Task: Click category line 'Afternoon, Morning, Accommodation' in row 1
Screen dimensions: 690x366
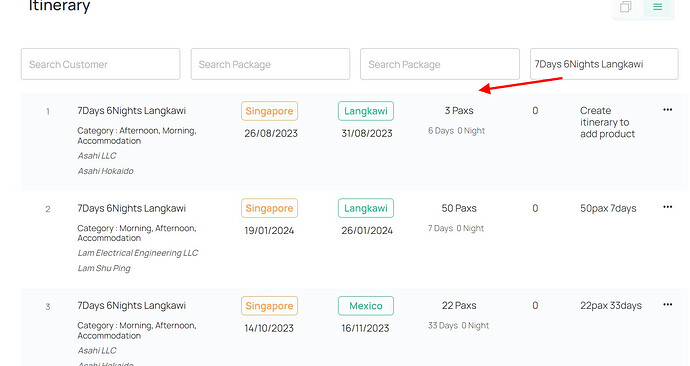Action: coord(137,135)
